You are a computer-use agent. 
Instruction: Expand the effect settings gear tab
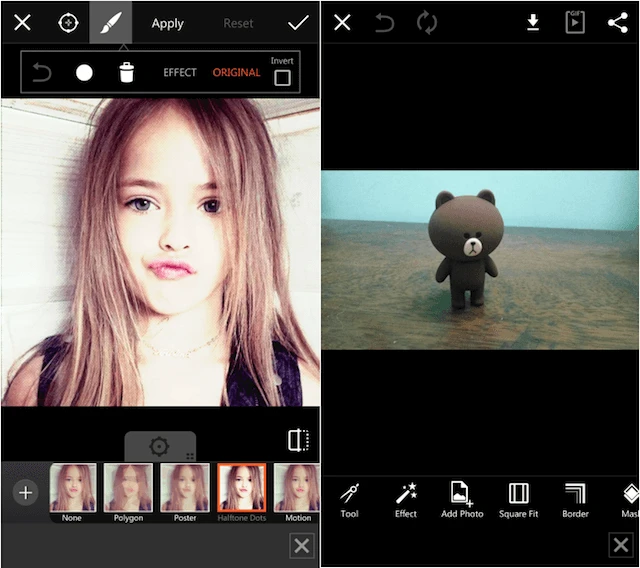[159, 447]
